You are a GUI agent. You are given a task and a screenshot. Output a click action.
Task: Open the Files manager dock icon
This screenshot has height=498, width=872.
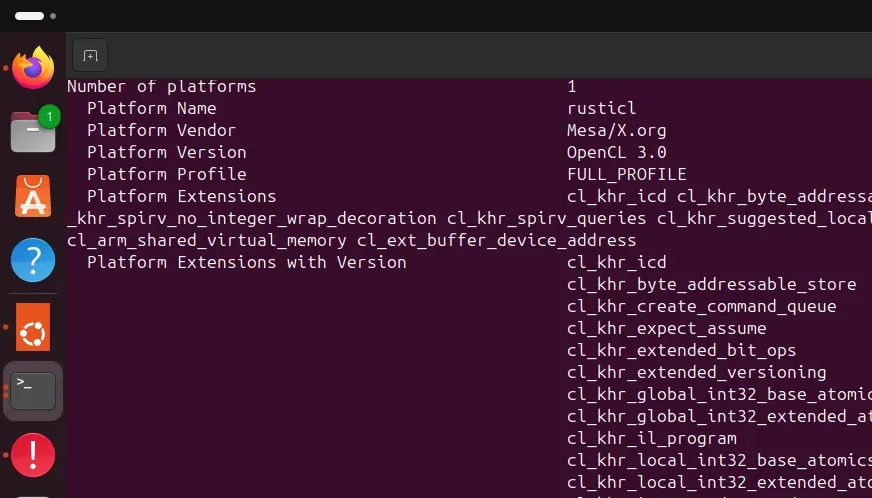[33, 132]
